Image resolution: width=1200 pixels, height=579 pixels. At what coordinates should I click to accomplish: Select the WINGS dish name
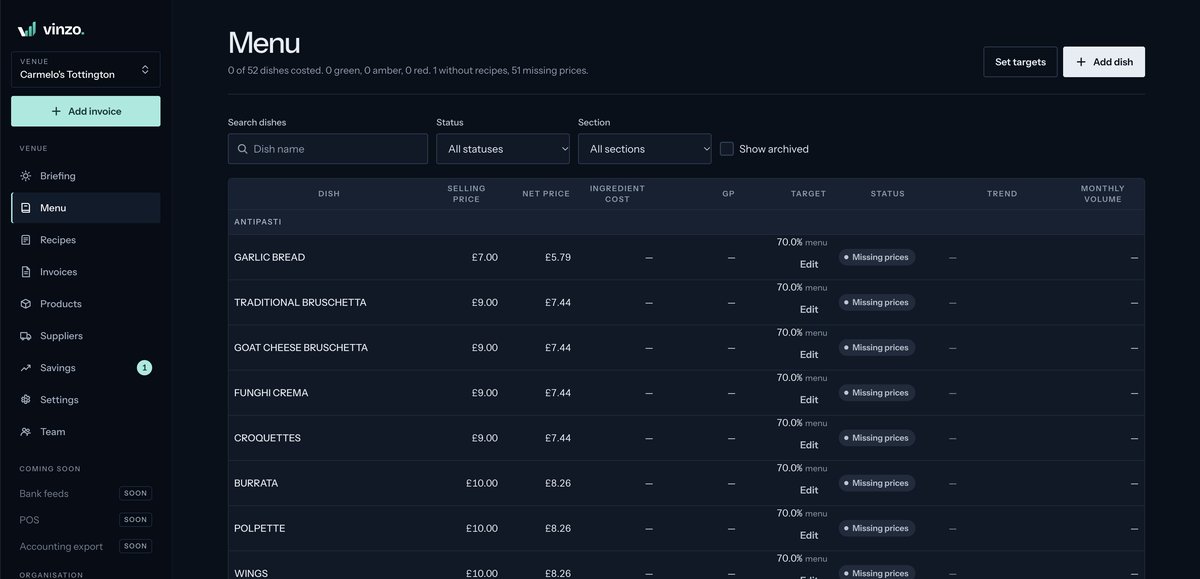[250, 573]
